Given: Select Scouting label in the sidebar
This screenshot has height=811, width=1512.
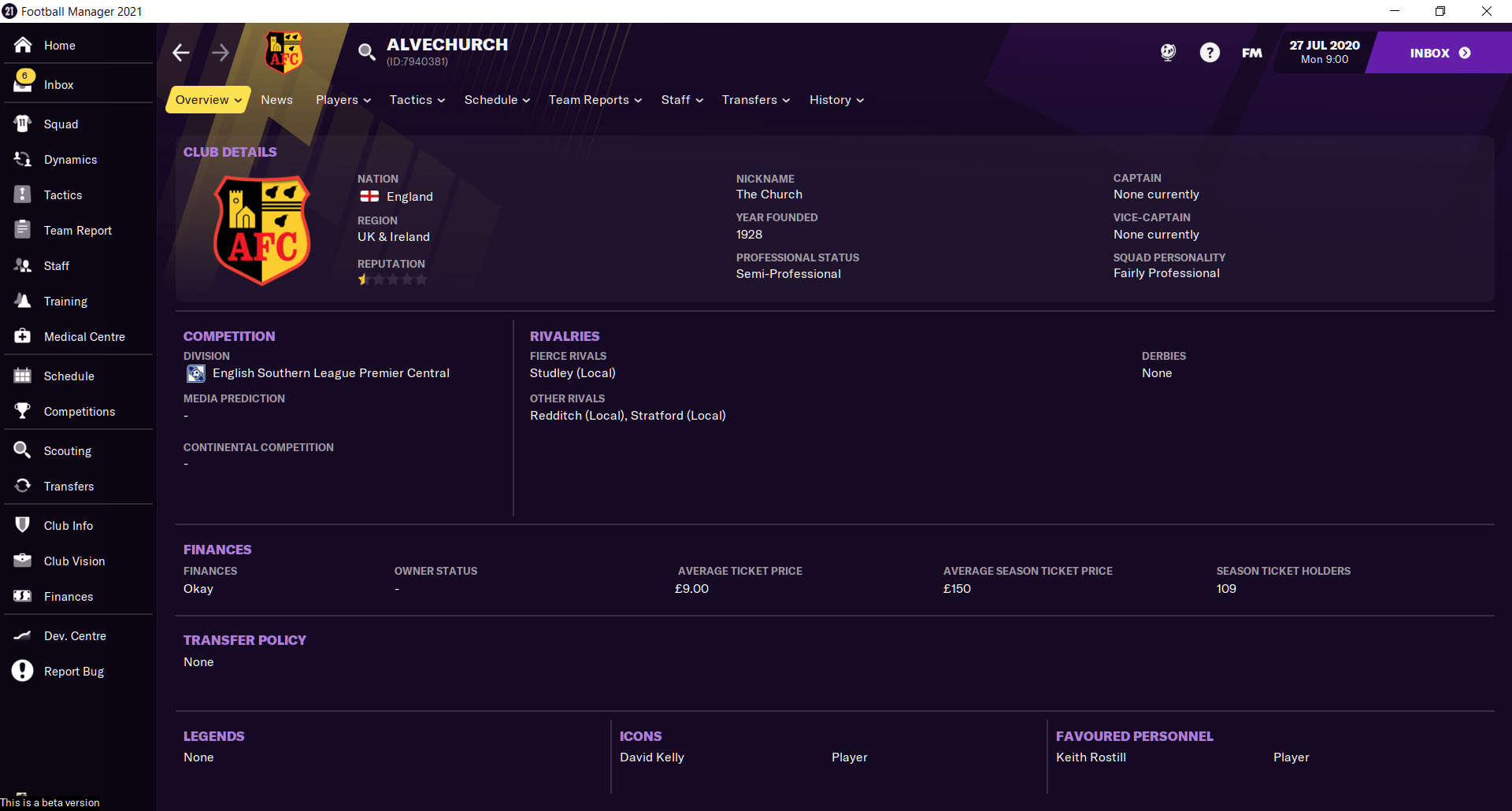Looking at the screenshot, I should point(68,451).
